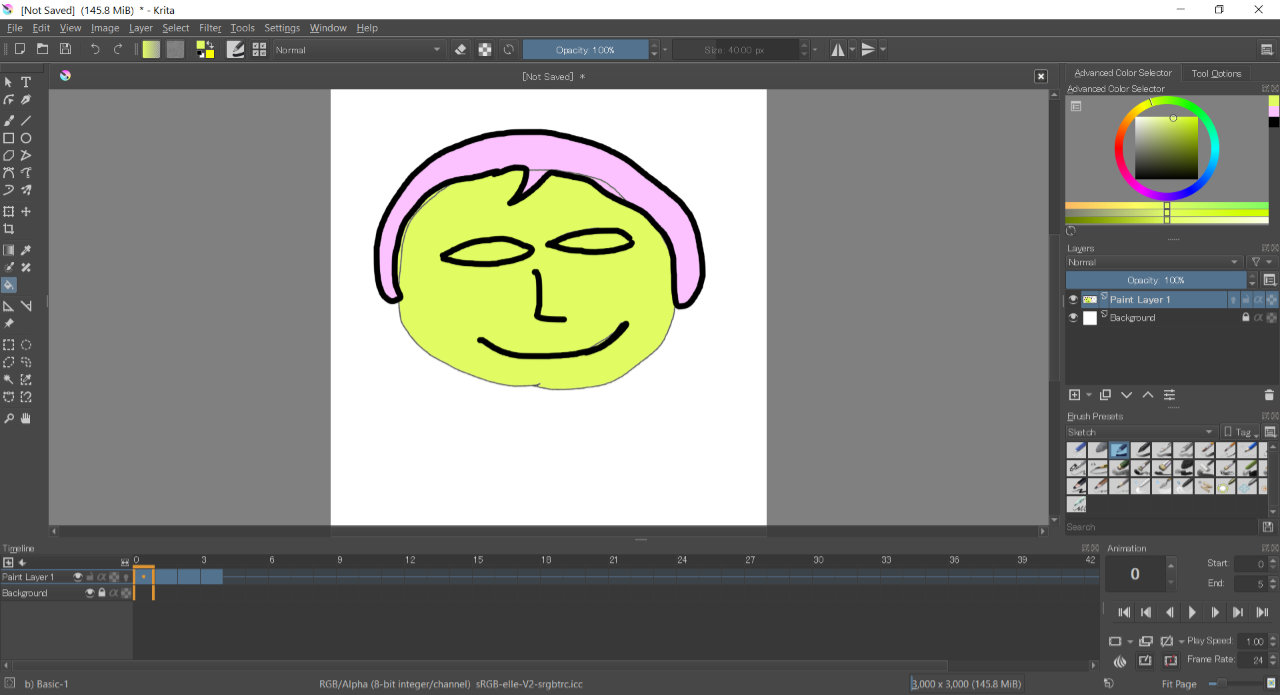Screen dimensions: 1280x695
Task: Toggle Background layer visibility eye
Action: pyautogui.click(x=1073, y=318)
